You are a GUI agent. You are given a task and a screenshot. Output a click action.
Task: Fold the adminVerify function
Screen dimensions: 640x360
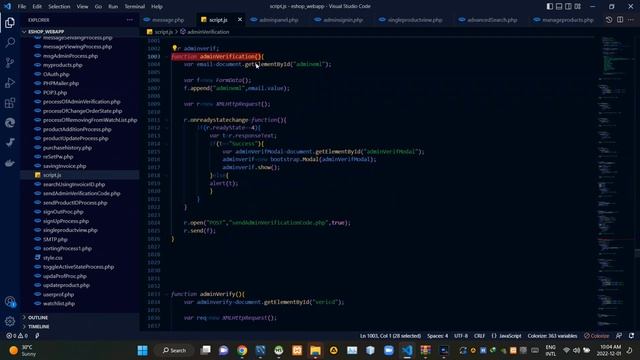coord(167,294)
